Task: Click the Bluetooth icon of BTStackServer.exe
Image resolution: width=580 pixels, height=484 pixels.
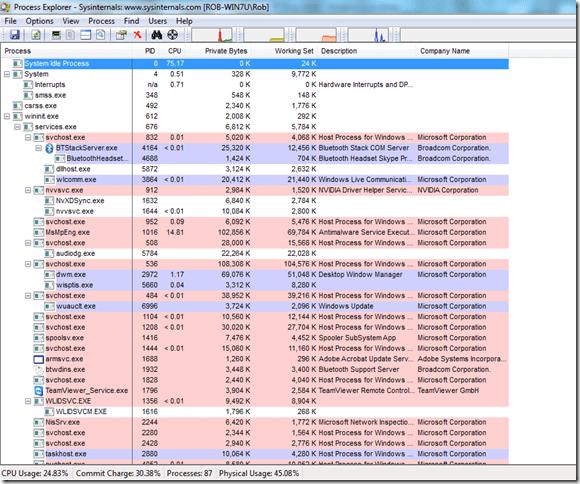Action: pyautogui.click(x=49, y=148)
